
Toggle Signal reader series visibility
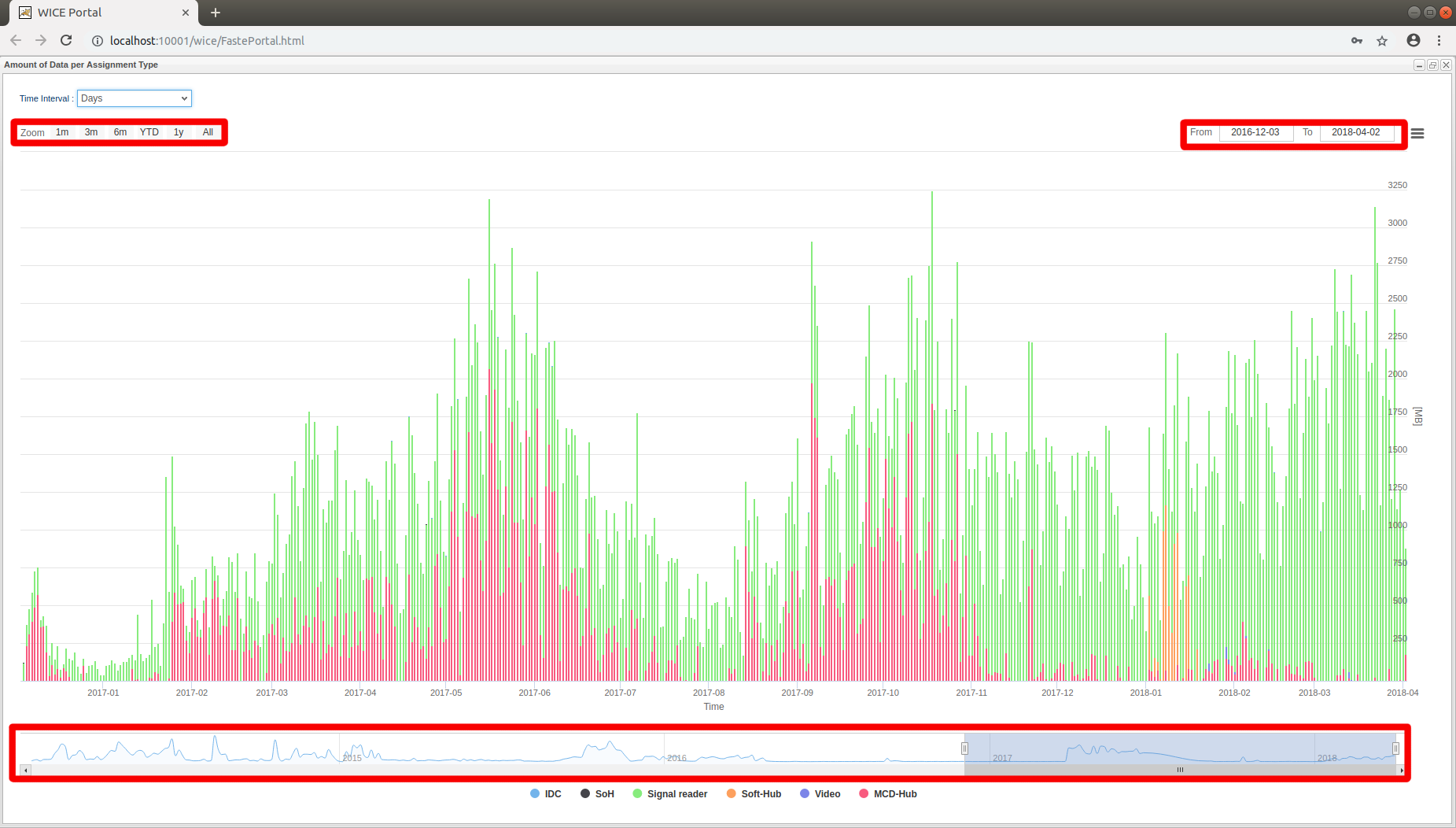click(669, 794)
